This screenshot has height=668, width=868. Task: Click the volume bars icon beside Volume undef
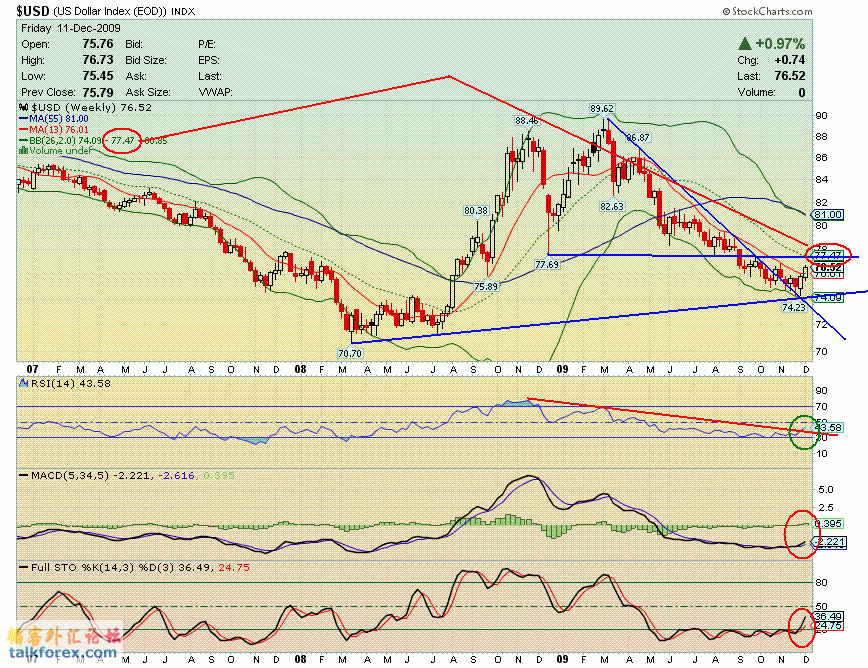[x=24, y=150]
